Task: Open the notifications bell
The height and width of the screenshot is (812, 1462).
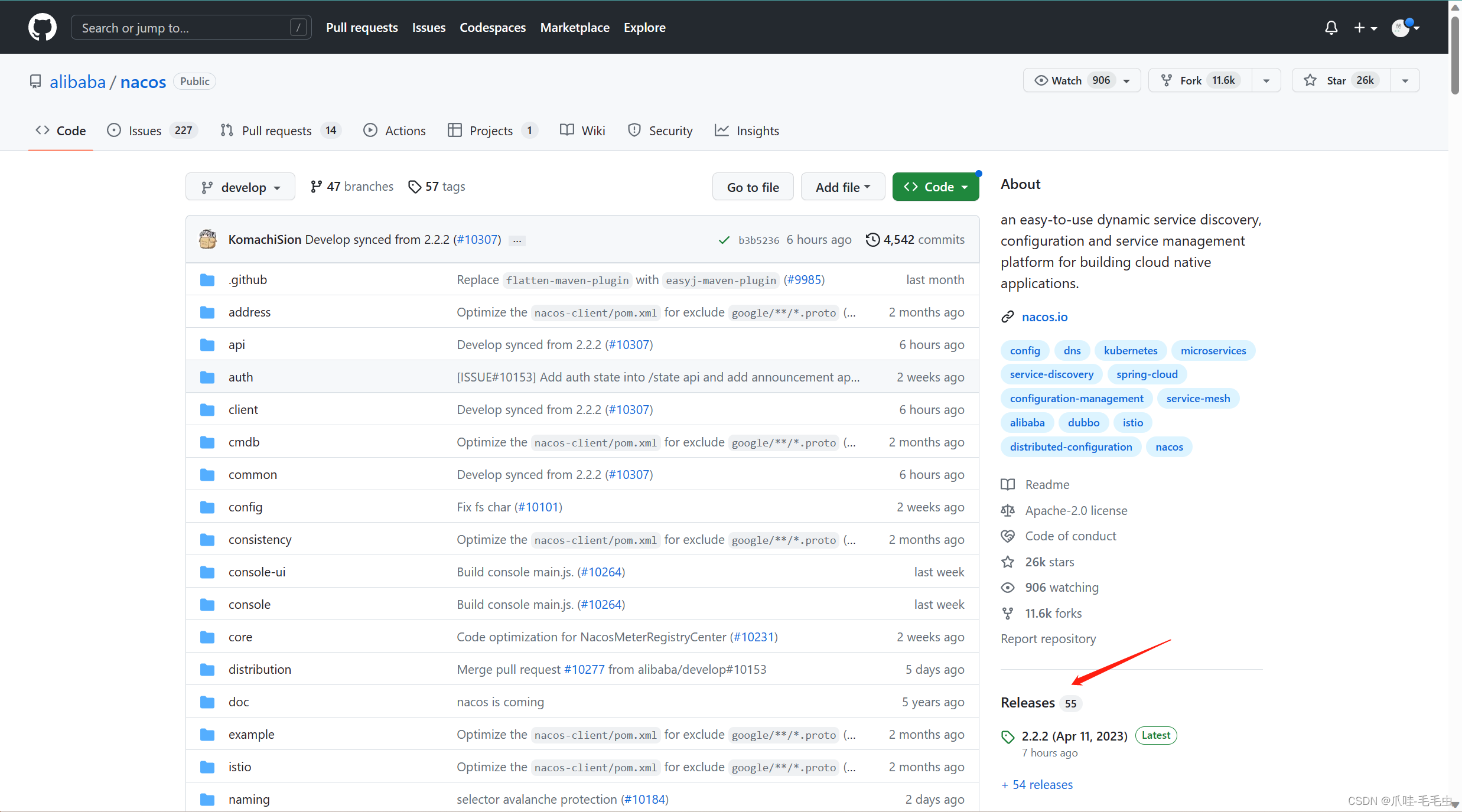Action: [1331, 28]
